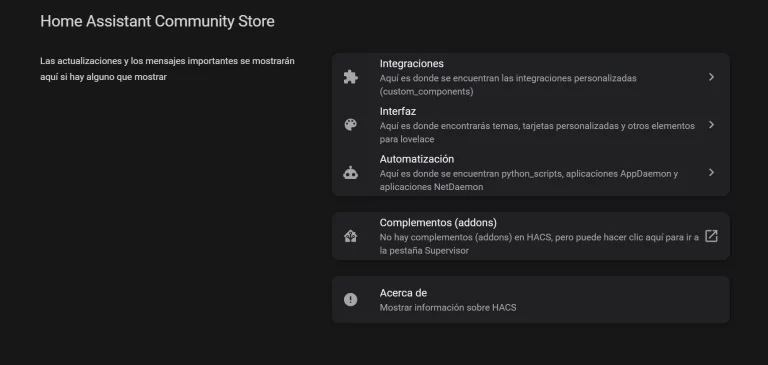Click the temas y tarjetas personalizadas description
The height and width of the screenshot is (365, 768).
click(537, 132)
